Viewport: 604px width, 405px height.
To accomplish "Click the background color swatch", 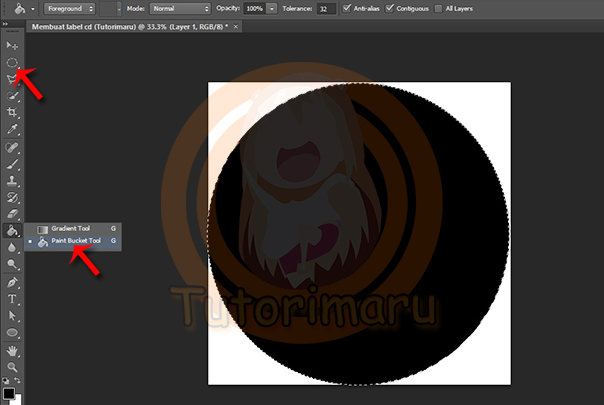I will point(18,399).
